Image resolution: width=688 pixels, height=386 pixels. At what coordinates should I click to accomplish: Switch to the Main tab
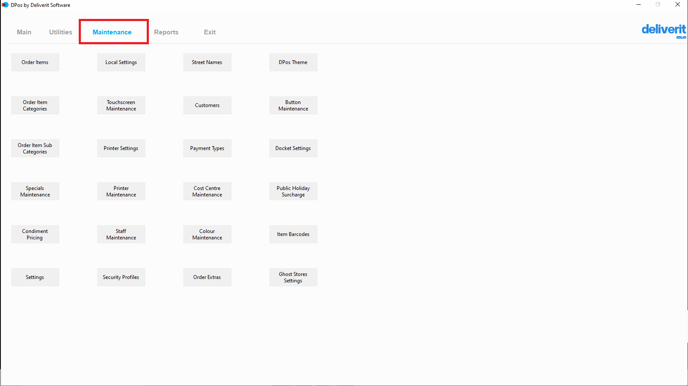[x=24, y=32]
